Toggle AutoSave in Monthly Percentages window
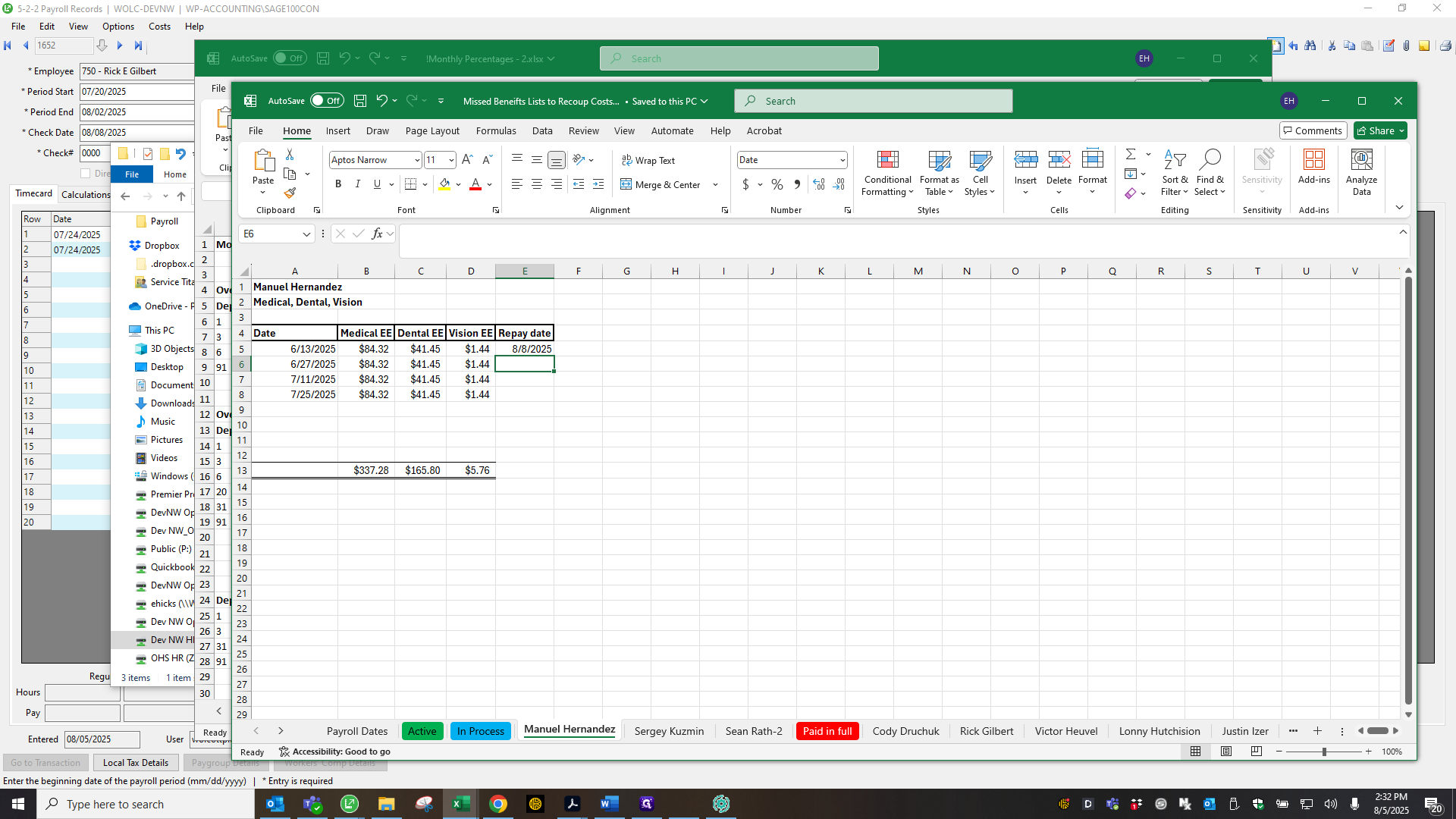 pyautogui.click(x=290, y=58)
